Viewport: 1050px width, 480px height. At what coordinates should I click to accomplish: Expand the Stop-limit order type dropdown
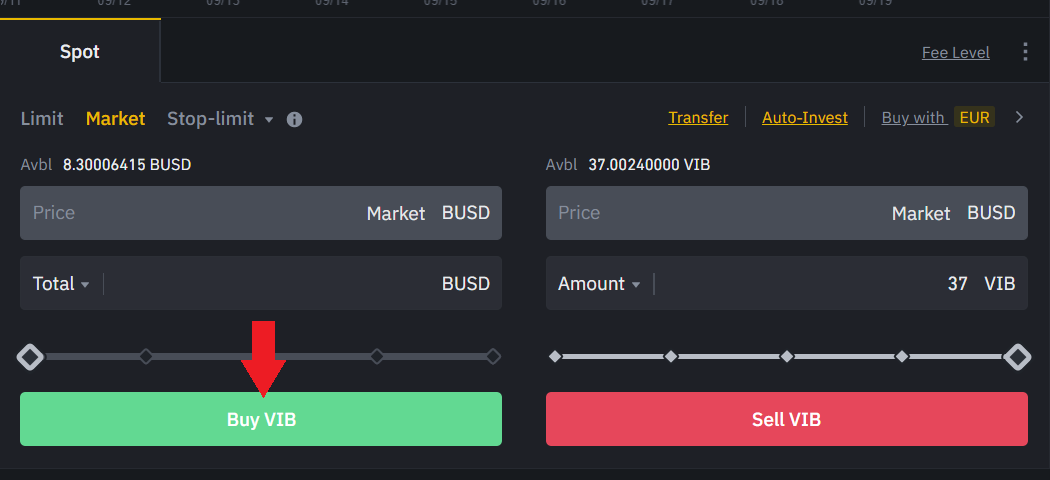(x=268, y=119)
